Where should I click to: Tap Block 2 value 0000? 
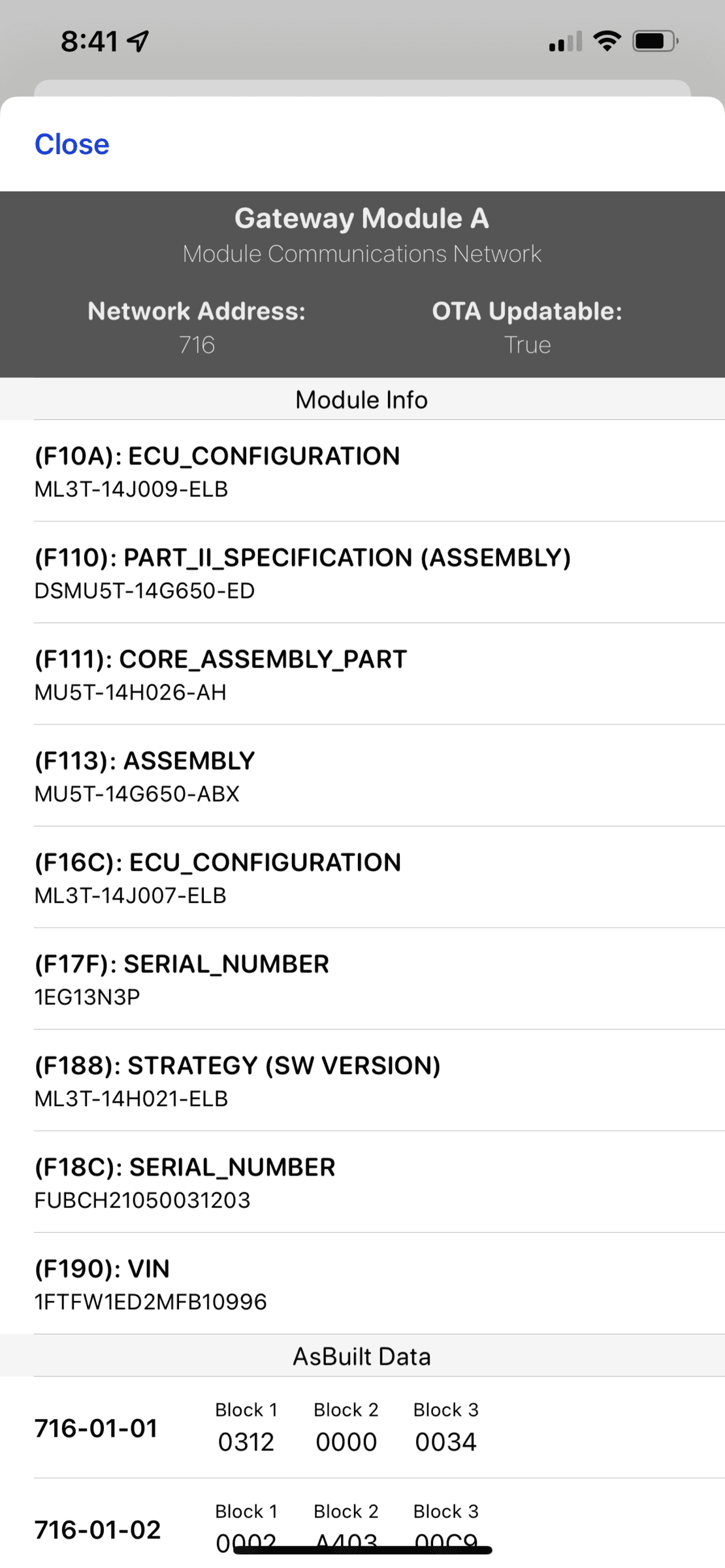pyautogui.click(x=346, y=1442)
